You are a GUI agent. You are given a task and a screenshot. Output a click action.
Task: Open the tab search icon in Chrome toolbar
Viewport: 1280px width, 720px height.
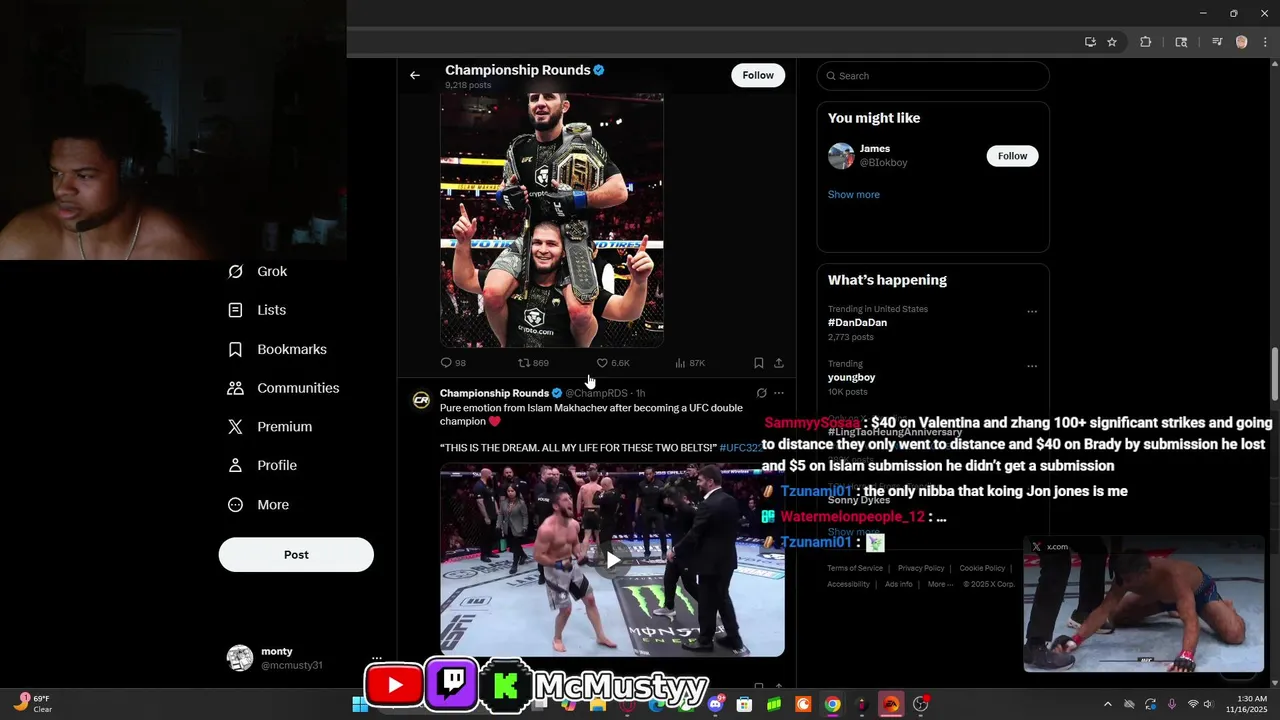(1181, 42)
